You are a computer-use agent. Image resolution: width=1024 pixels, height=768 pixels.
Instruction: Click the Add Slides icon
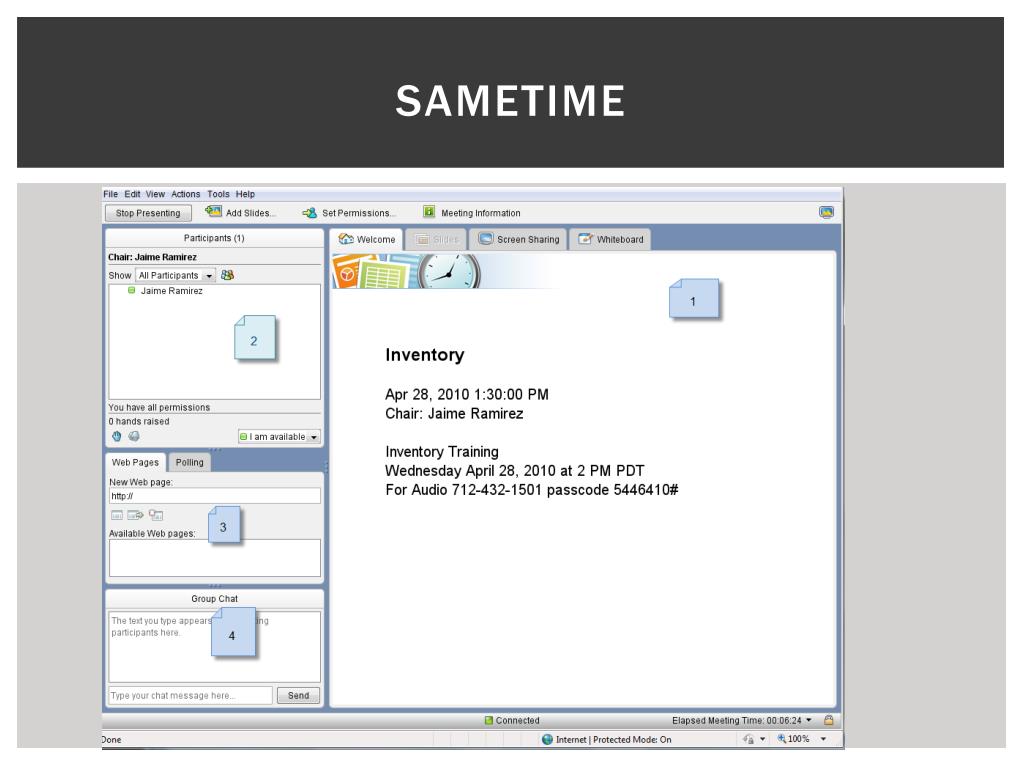click(x=213, y=212)
